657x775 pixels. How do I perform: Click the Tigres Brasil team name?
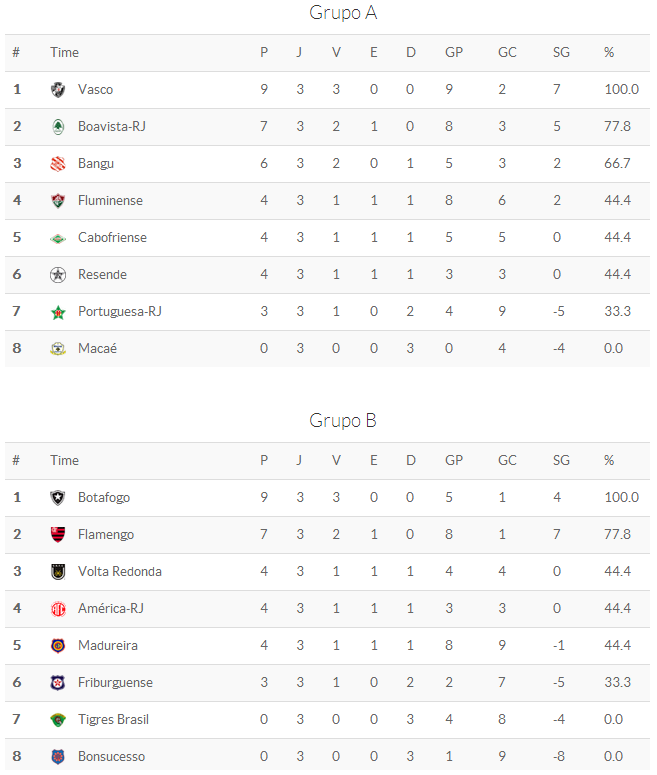pos(113,720)
